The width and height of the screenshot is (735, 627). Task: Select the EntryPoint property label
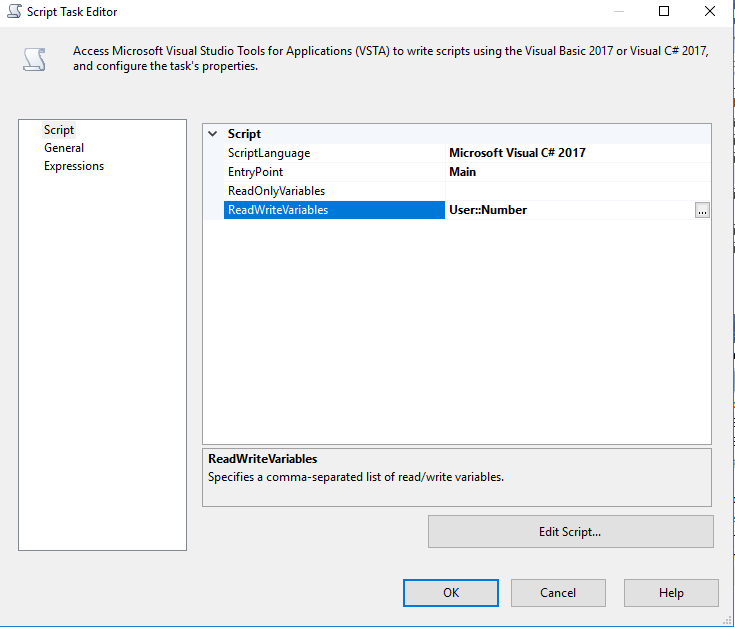click(x=255, y=172)
